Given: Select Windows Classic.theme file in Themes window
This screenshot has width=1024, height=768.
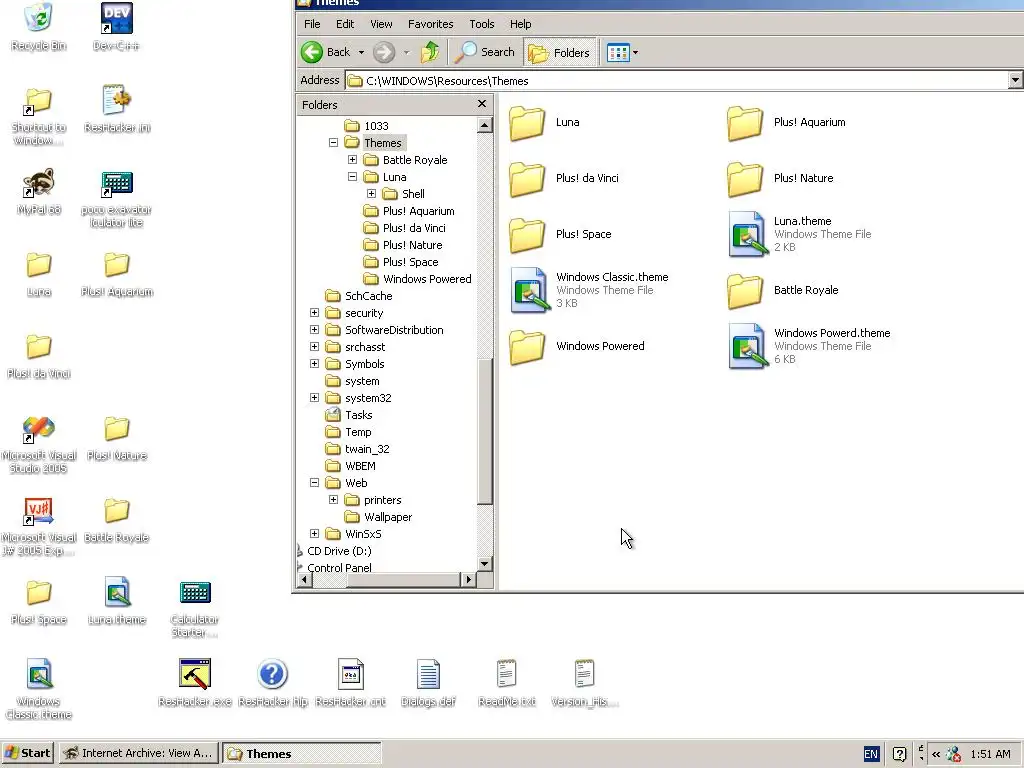Looking at the screenshot, I should point(589,290).
